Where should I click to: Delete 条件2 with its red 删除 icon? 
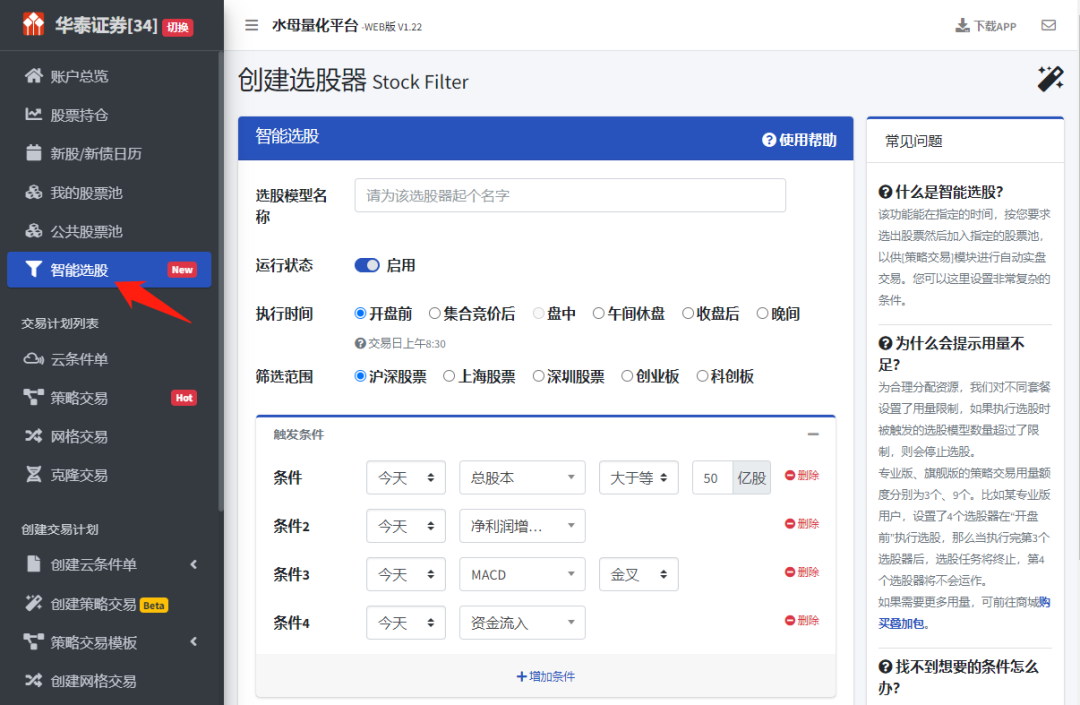(790, 524)
